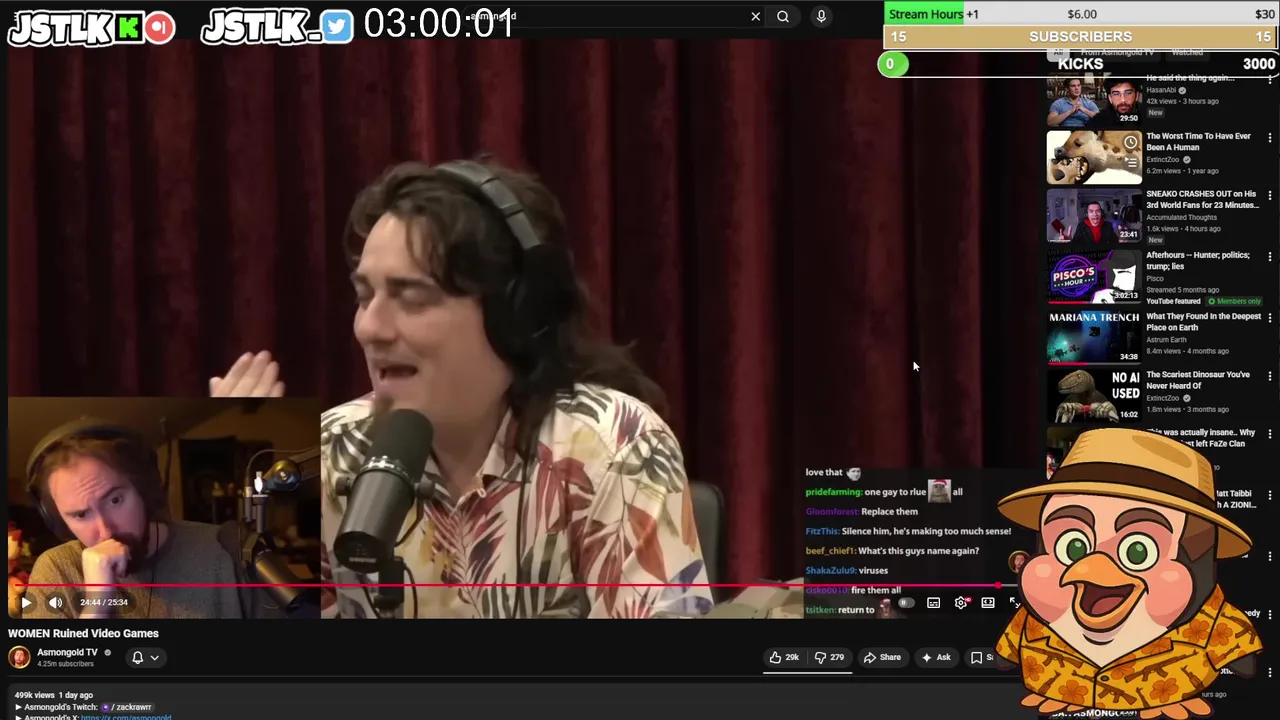Clear the search box with the X icon

pyautogui.click(x=755, y=16)
